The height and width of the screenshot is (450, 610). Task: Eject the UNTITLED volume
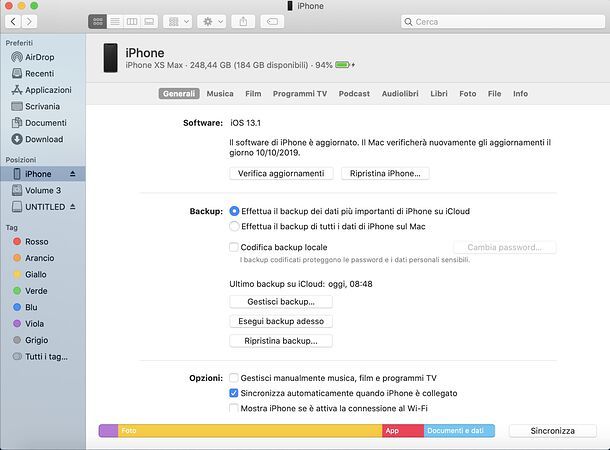point(73,207)
